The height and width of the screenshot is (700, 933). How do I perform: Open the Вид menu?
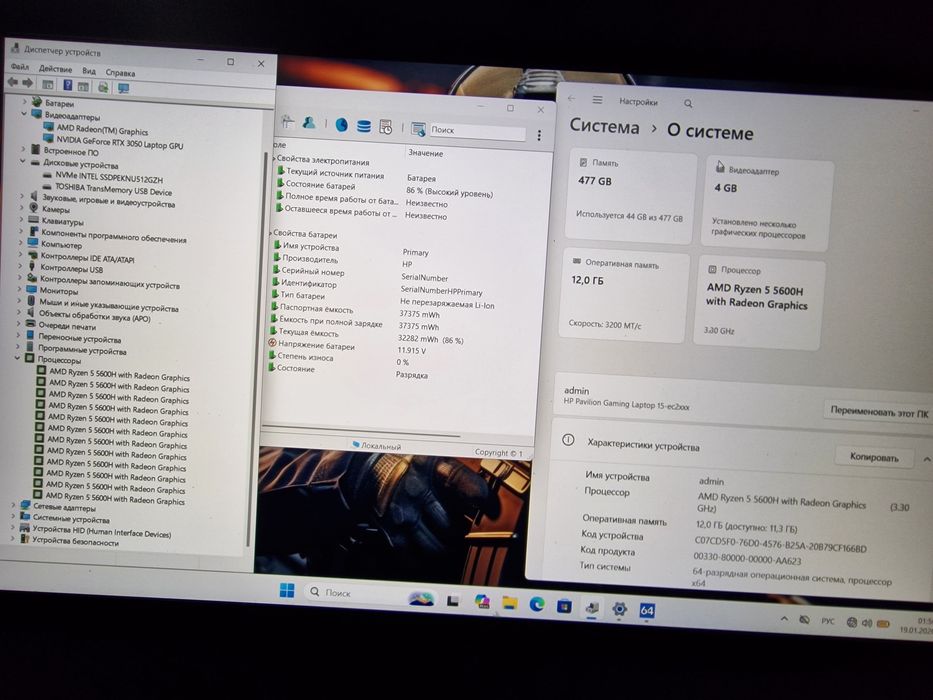pyautogui.click(x=89, y=70)
